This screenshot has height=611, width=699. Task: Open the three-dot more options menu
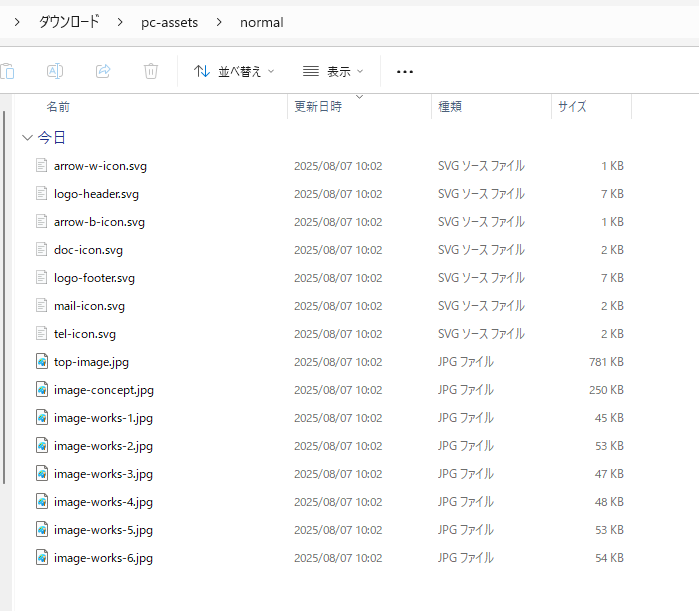pos(405,72)
